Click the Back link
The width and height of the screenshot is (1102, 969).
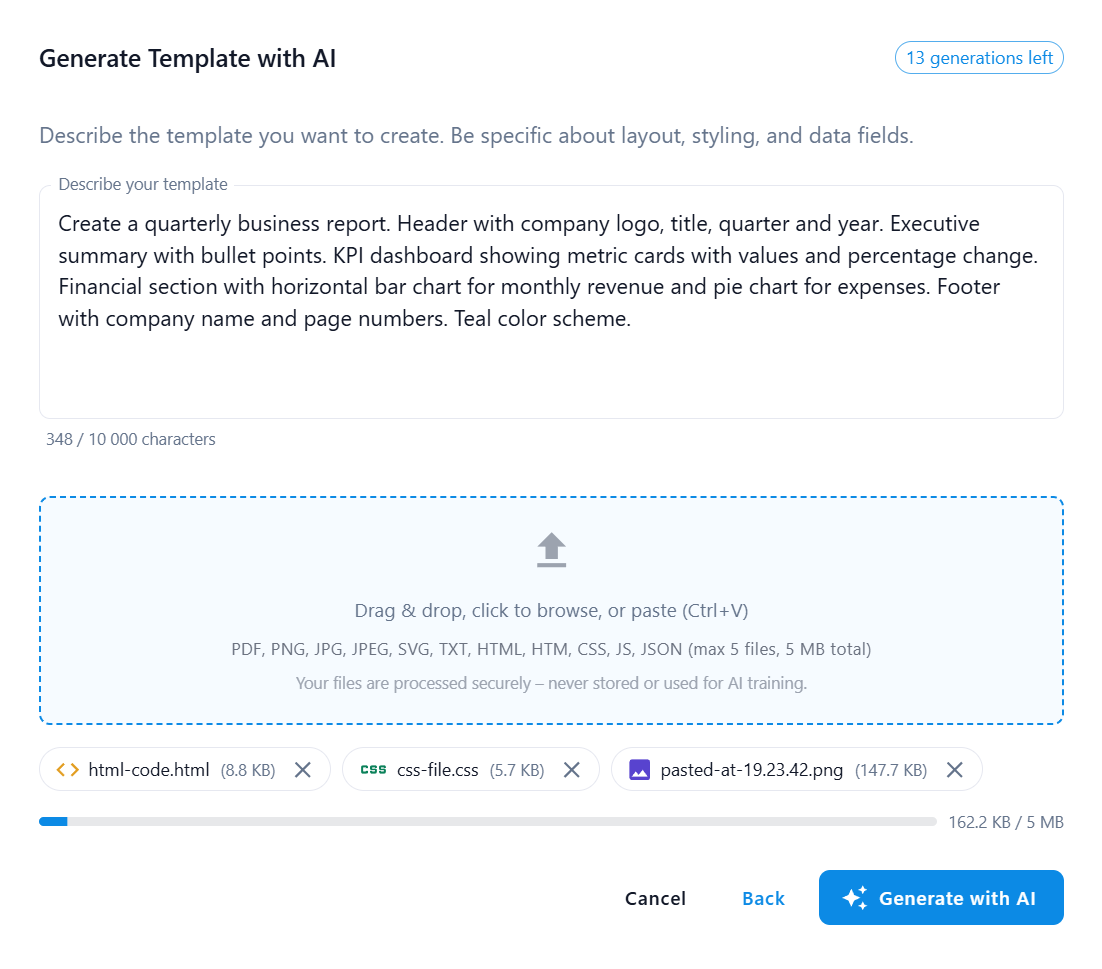tap(763, 897)
